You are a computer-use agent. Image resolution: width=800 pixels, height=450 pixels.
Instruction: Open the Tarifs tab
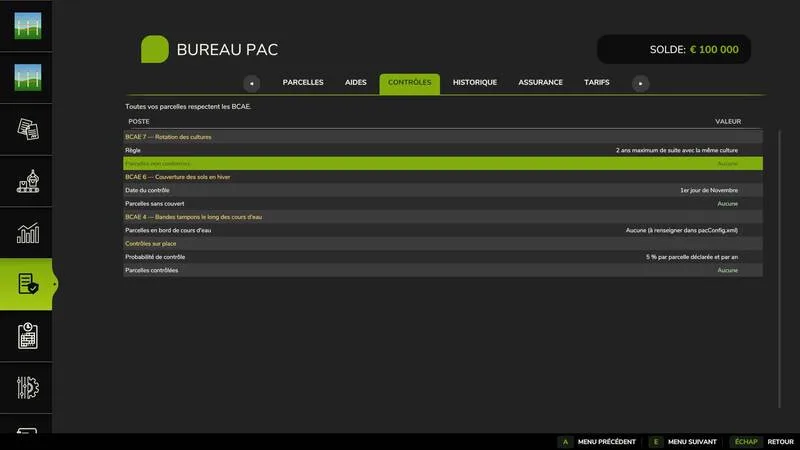tap(596, 82)
